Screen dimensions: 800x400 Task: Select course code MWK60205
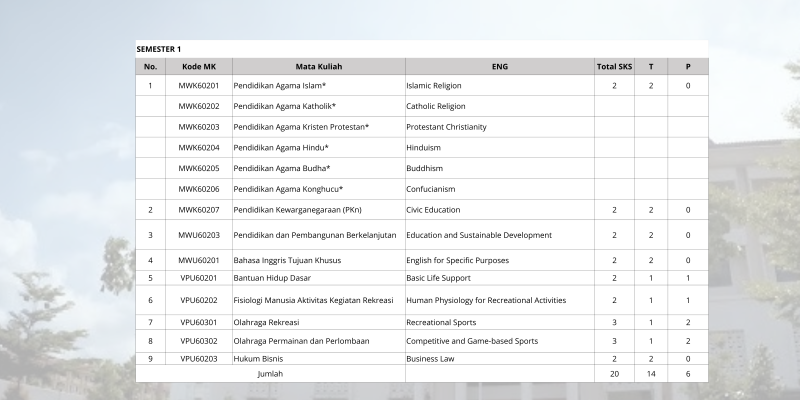pyautogui.click(x=199, y=168)
